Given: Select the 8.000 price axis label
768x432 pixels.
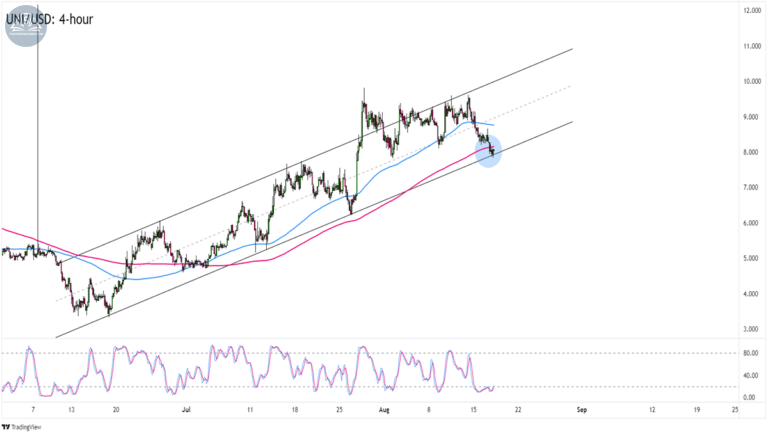Looking at the screenshot, I should (x=752, y=152).
